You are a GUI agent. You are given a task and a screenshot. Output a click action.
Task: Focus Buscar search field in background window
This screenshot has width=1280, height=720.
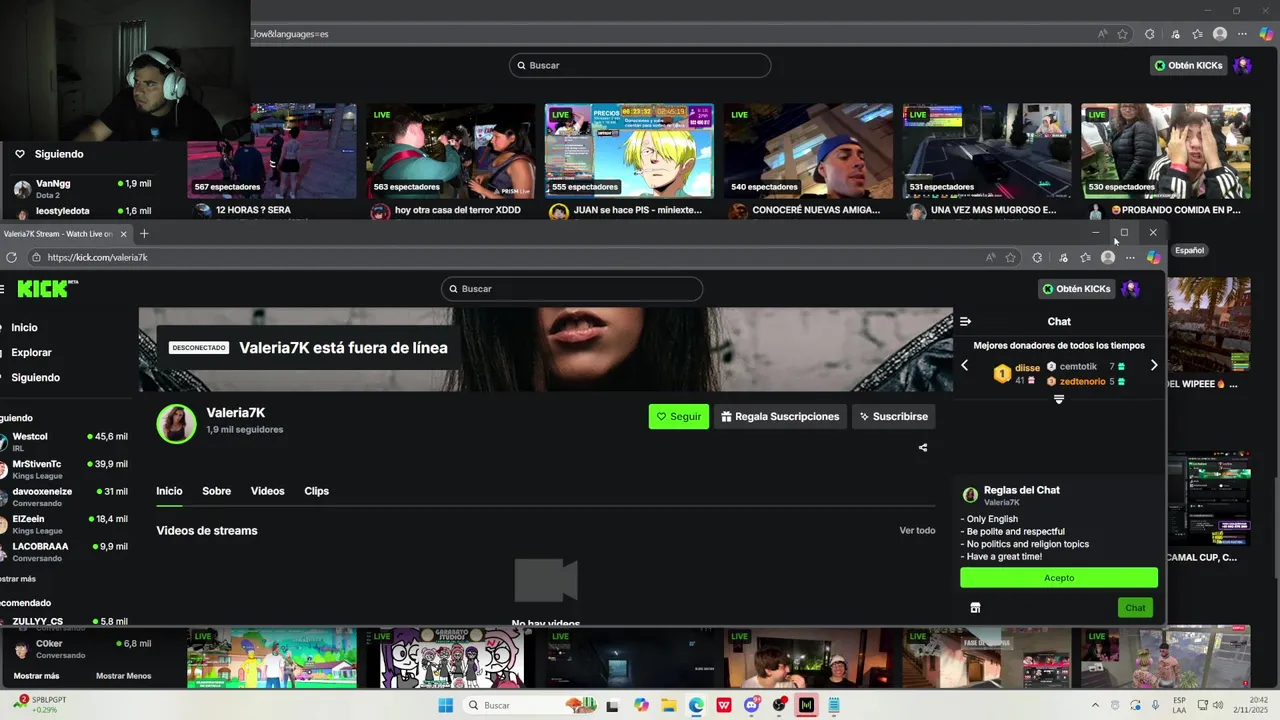(x=640, y=66)
